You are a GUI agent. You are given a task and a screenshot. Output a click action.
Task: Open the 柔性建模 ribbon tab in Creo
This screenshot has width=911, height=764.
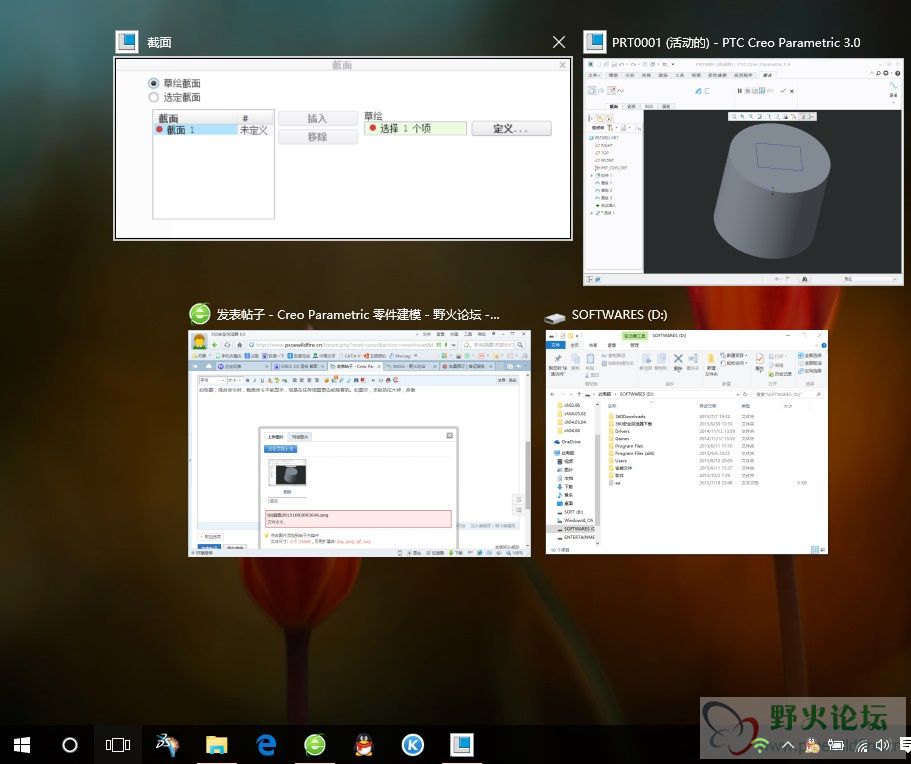pos(717,75)
